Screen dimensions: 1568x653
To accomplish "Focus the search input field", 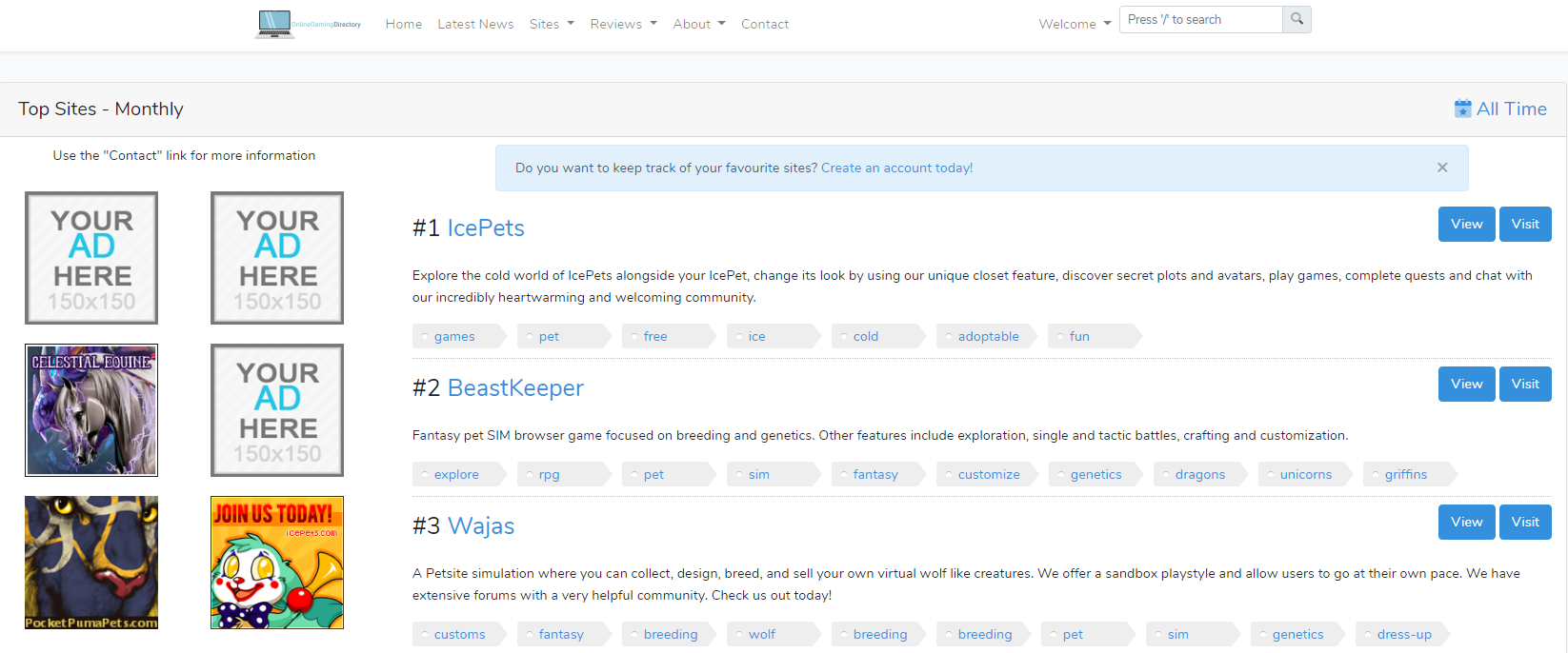I will pyautogui.click(x=1200, y=19).
